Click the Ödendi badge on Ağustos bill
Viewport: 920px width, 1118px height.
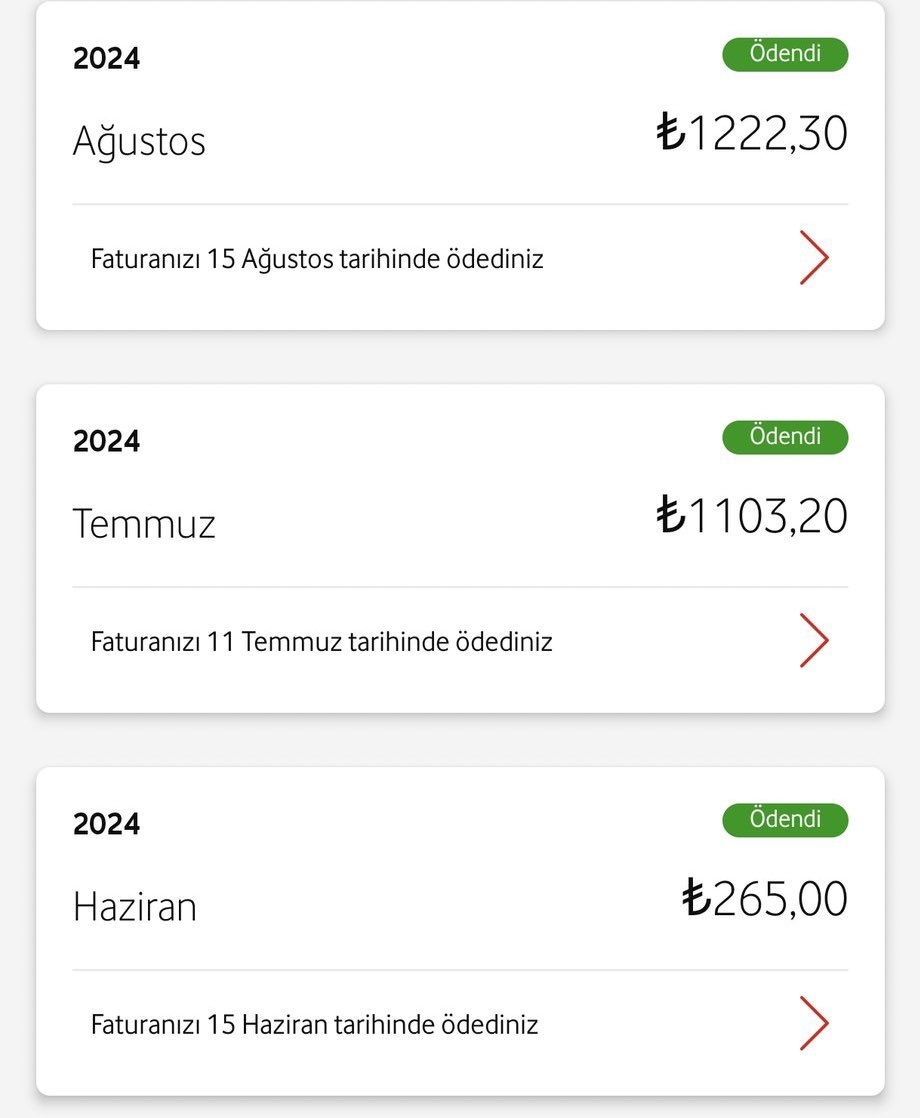(x=785, y=54)
